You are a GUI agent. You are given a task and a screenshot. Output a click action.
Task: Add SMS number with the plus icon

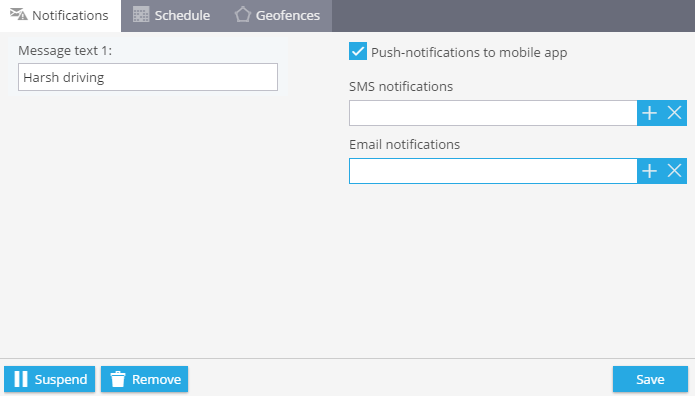coord(649,113)
